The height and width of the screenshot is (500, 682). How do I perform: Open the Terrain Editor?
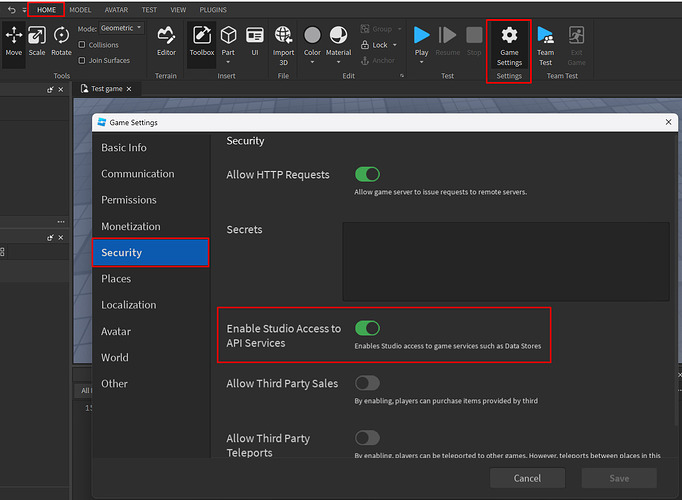(x=167, y=41)
